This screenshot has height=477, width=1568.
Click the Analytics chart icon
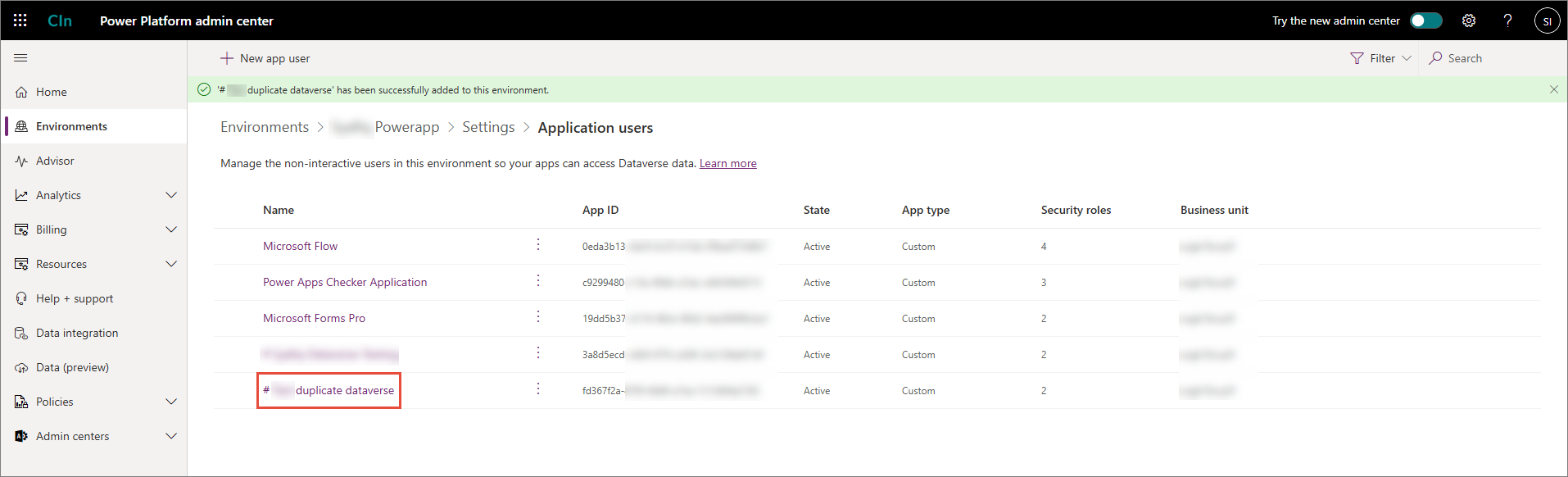tap(21, 195)
